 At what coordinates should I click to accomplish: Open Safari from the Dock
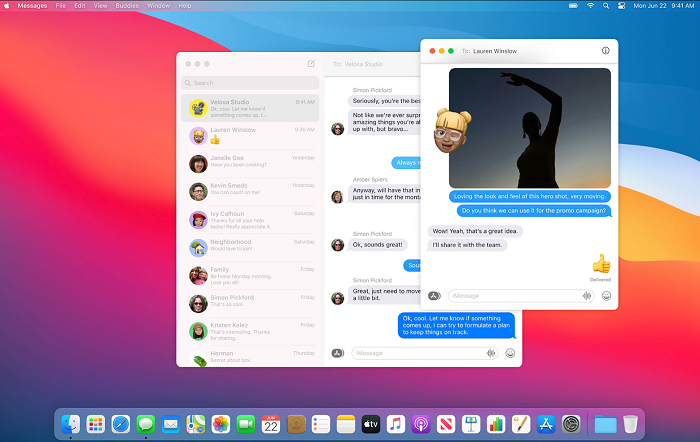(x=121, y=424)
